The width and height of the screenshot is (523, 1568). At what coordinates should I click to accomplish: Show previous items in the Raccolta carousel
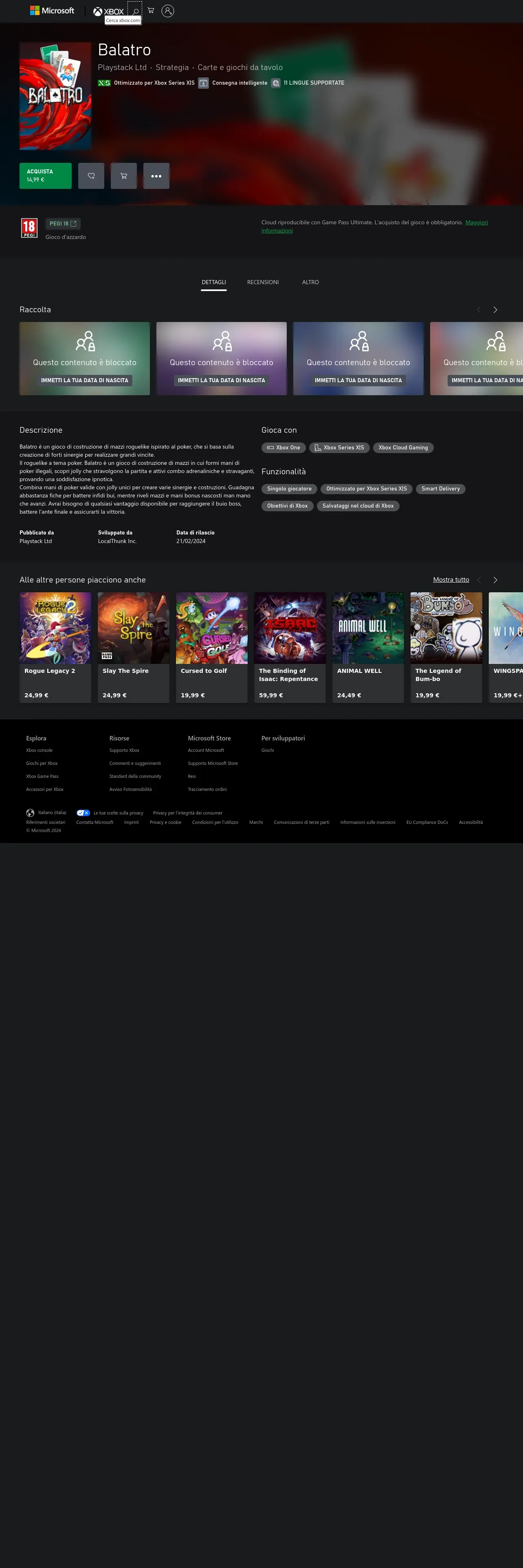(x=479, y=310)
